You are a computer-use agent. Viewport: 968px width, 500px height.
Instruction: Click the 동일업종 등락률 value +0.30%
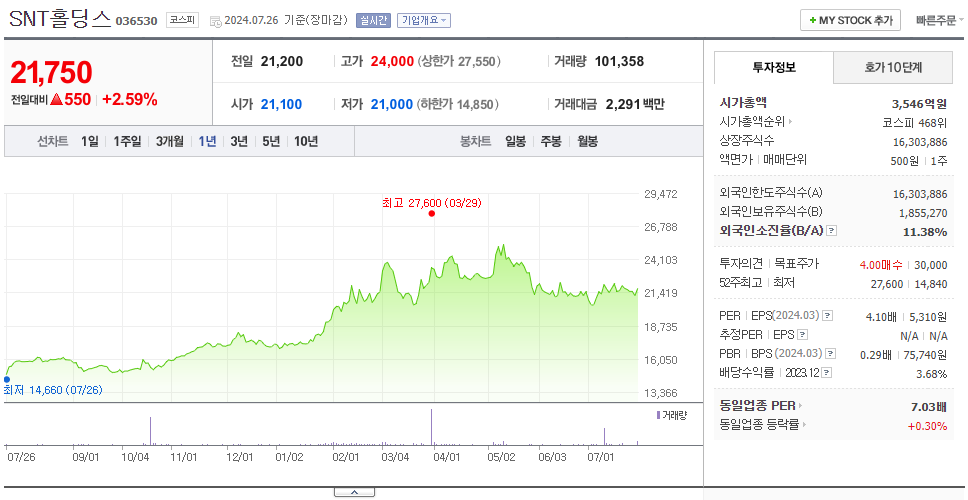tap(927, 425)
